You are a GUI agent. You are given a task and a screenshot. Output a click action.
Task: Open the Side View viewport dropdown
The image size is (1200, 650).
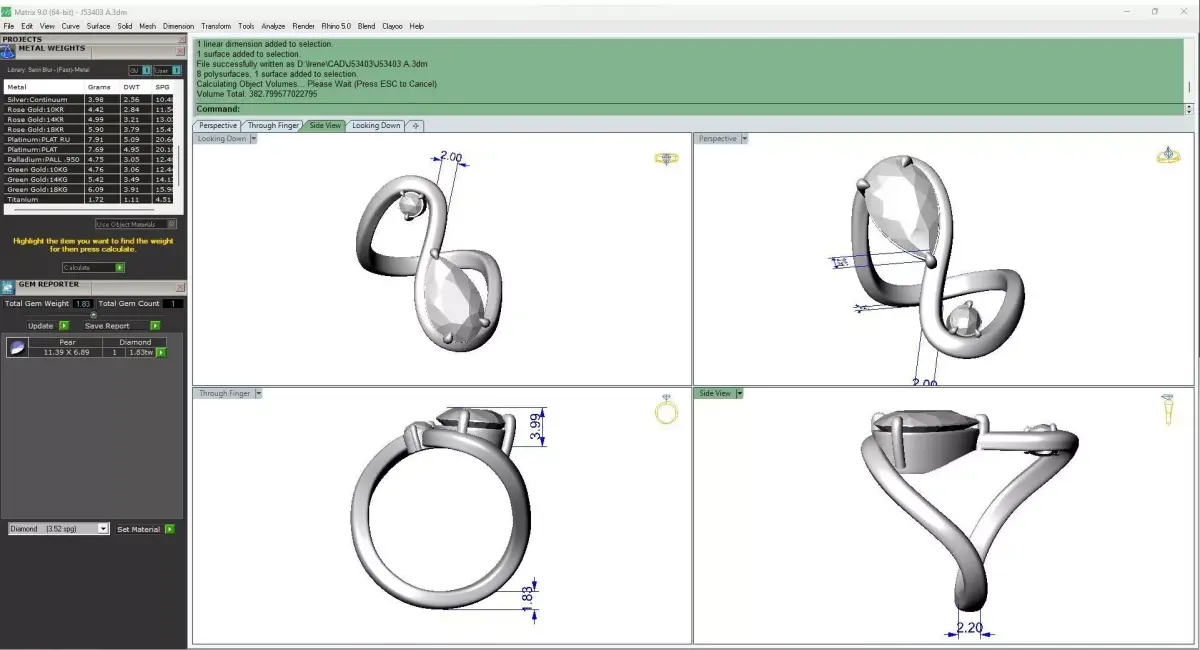739,393
